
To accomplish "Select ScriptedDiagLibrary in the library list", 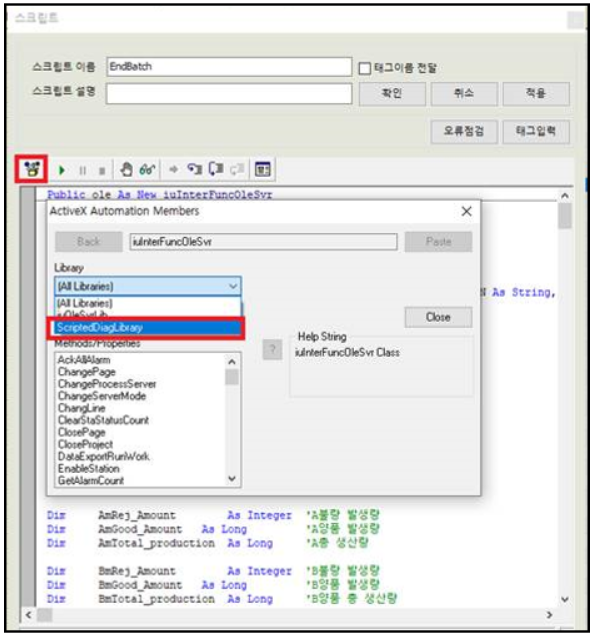I will [146, 328].
